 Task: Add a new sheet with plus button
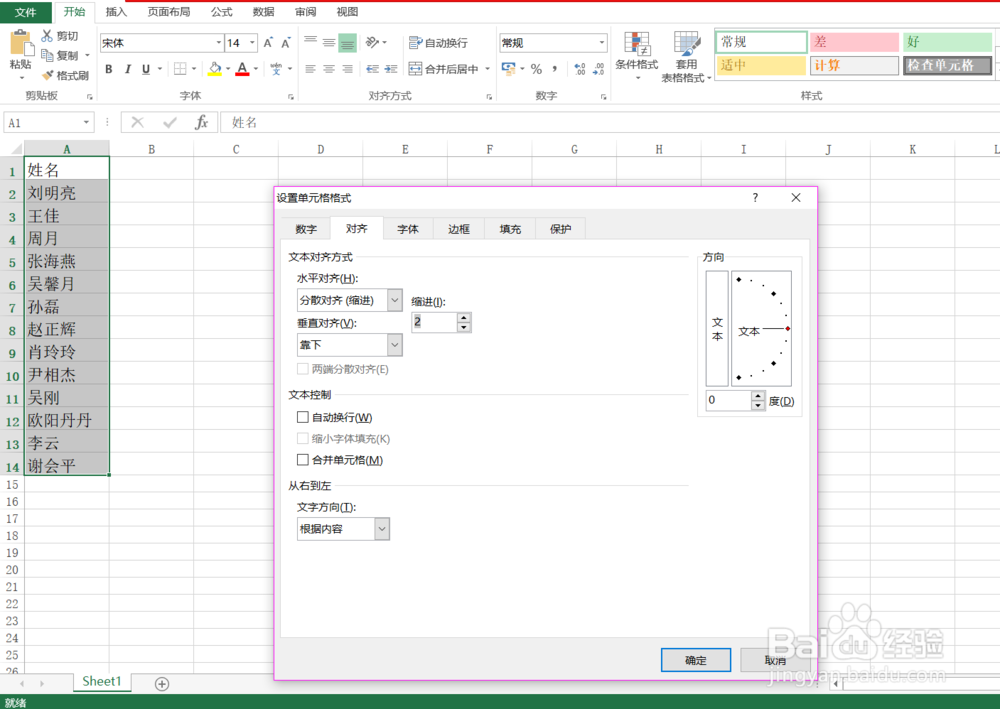[162, 683]
